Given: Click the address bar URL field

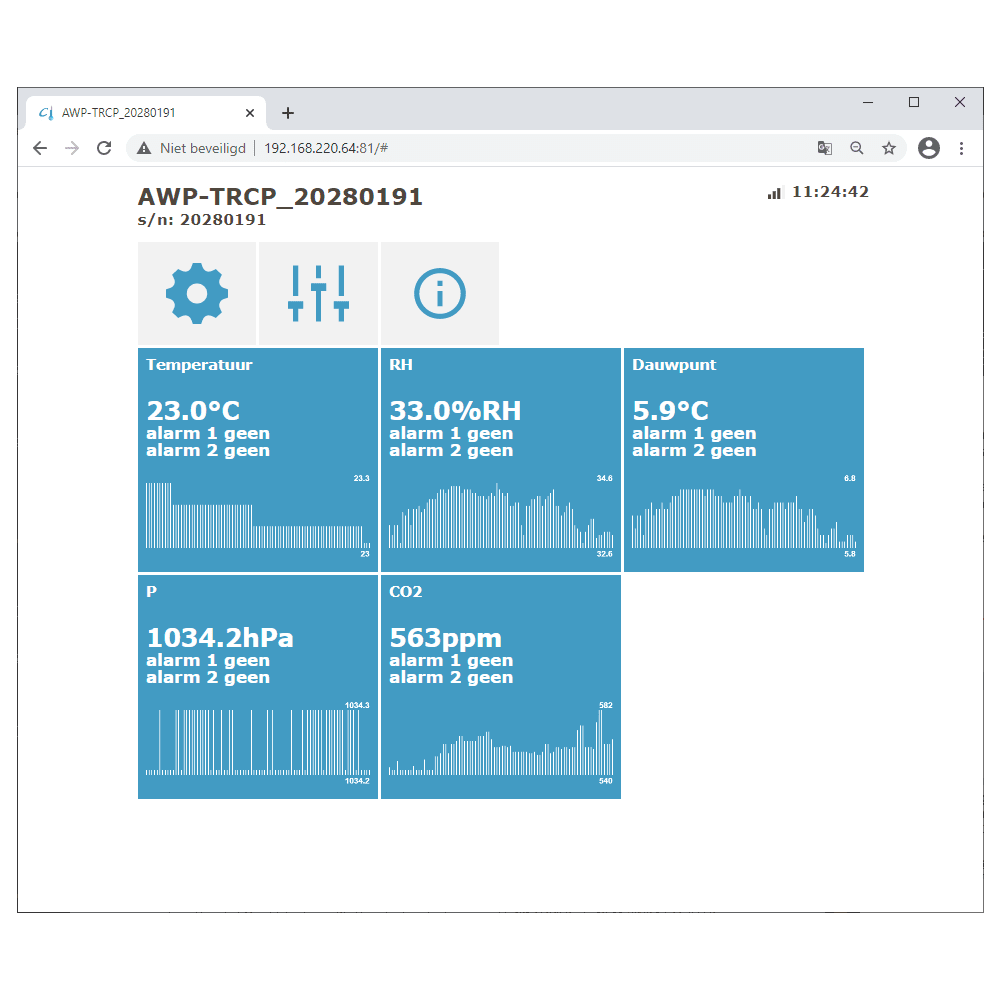Looking at the screenshot, I should point(500,148).
